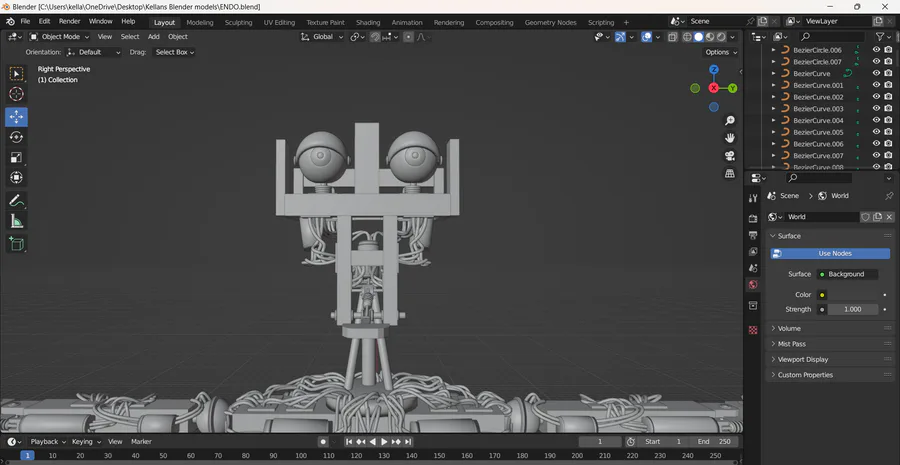This screenshot has width=900, height=465.
Task: Play the animation forward
Action: pos(384,441)
